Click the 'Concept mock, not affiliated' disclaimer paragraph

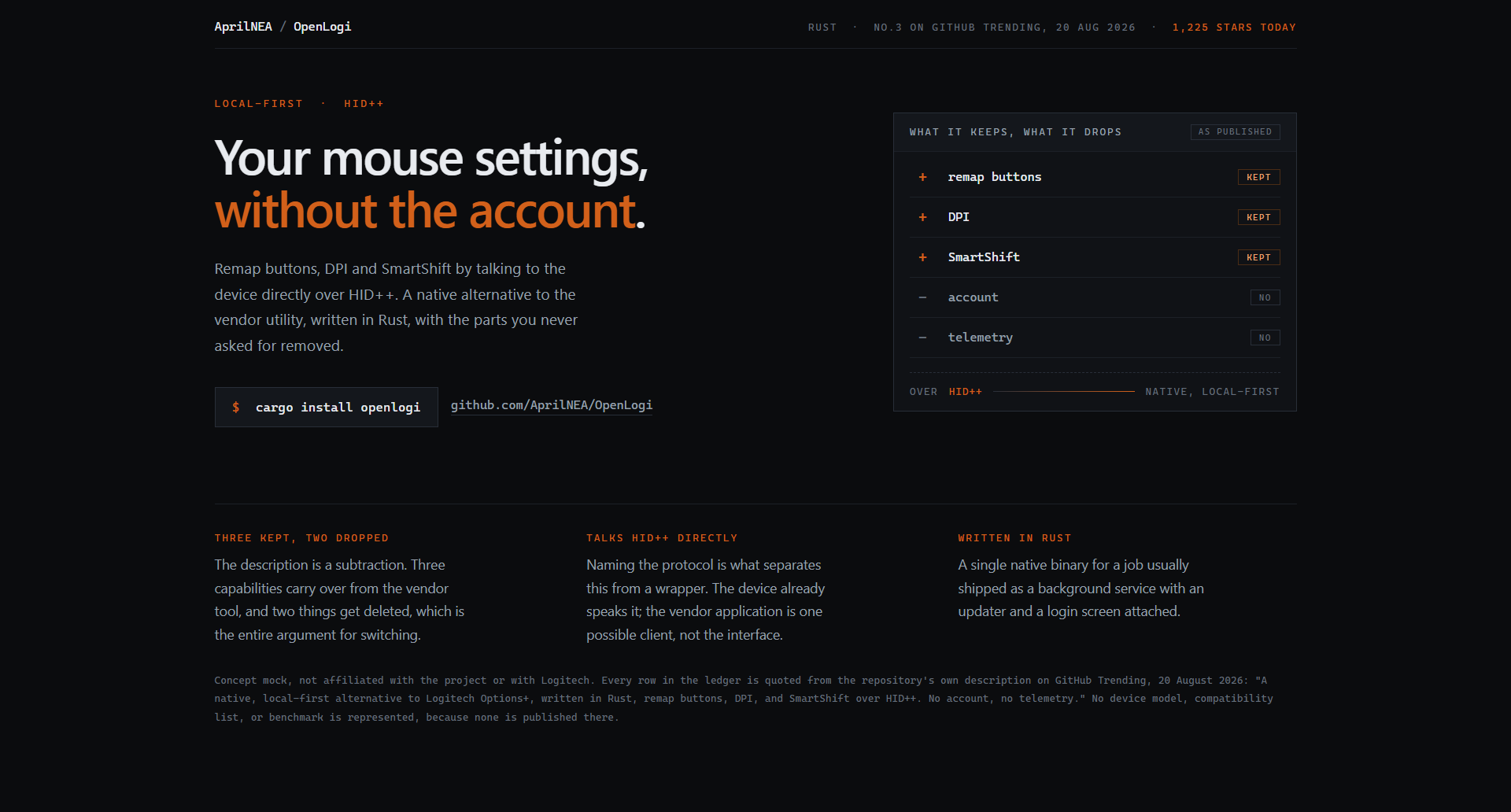point(744,699)
